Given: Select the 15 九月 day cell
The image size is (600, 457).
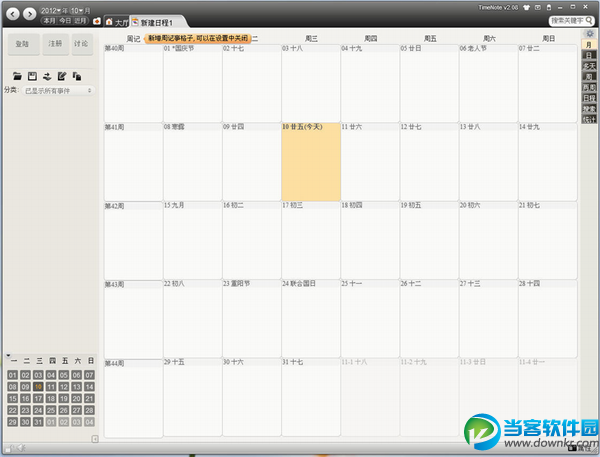Looking at the screenshot, I should click(192, 240).
